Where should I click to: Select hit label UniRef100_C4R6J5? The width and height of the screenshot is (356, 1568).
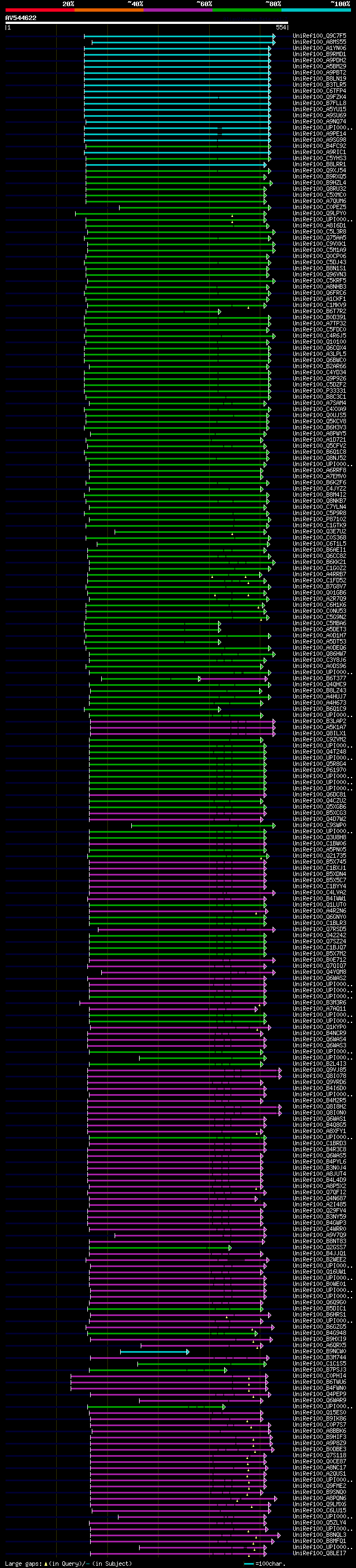319,336
